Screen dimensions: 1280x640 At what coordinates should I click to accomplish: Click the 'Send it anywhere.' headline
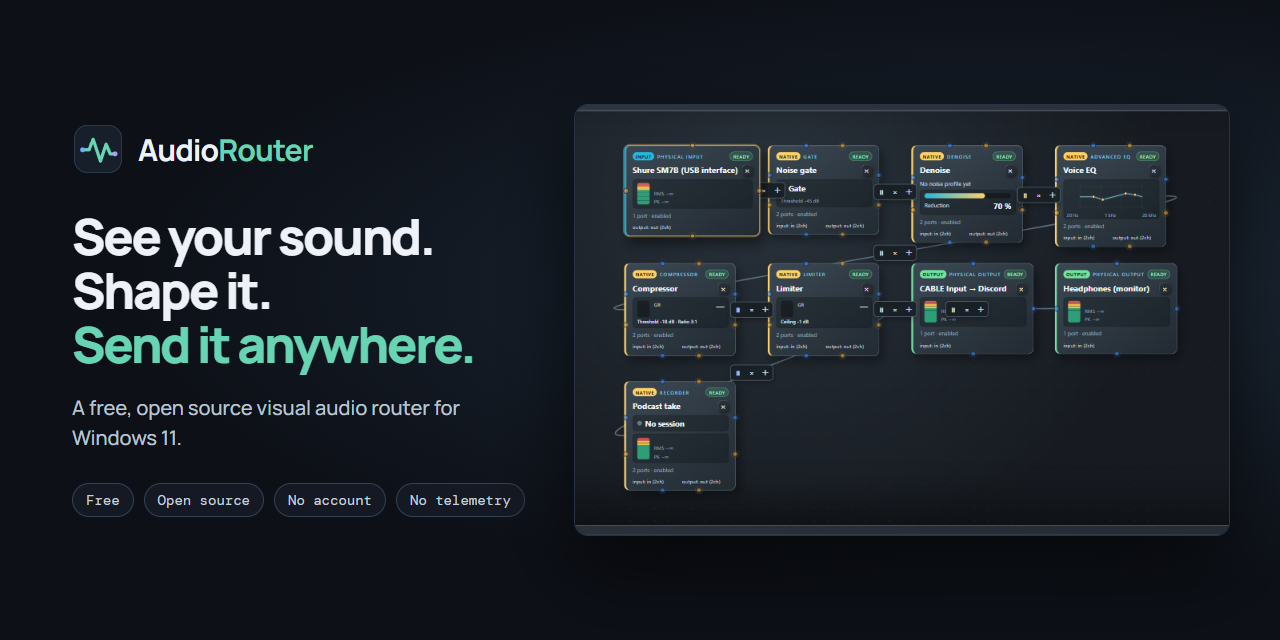(x=273, y=346)
